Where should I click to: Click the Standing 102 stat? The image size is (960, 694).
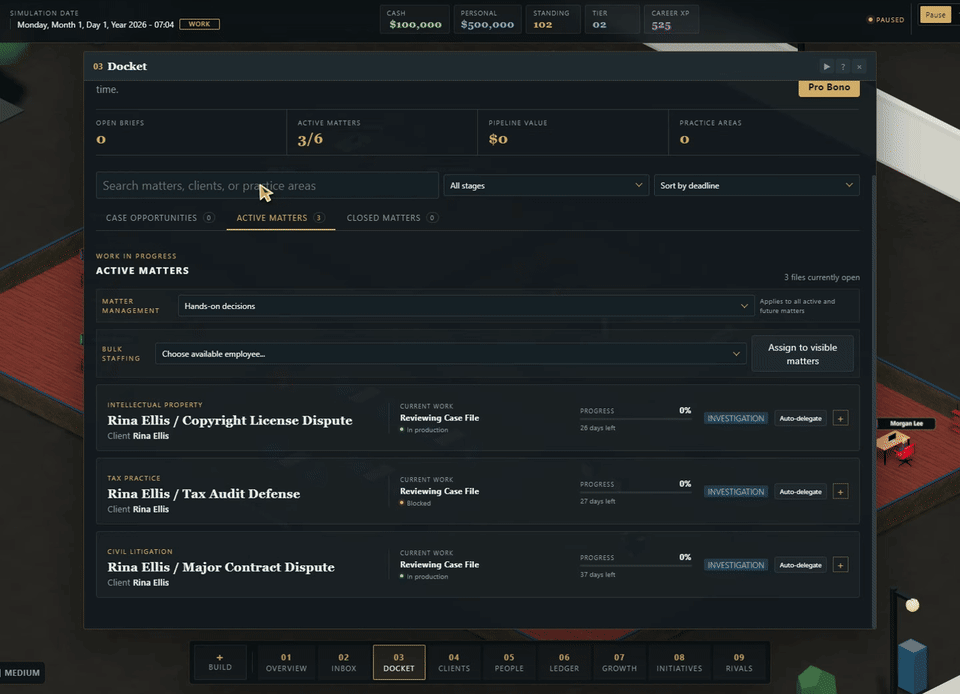[553, 20]
